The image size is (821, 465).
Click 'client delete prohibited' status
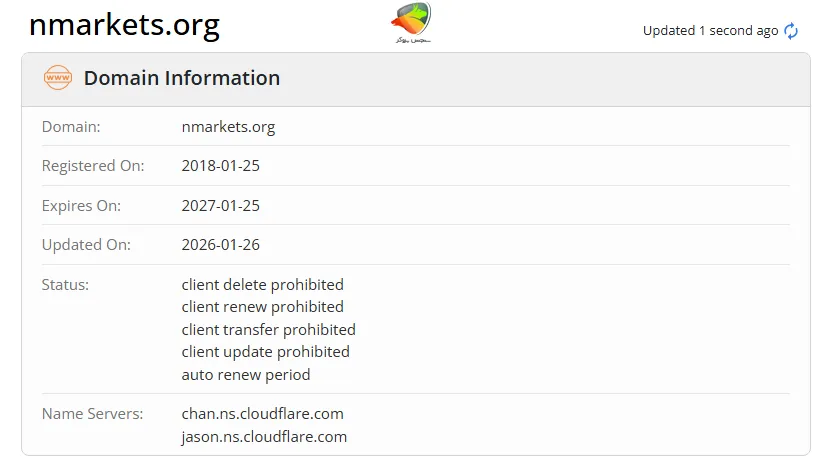(262, 285)
